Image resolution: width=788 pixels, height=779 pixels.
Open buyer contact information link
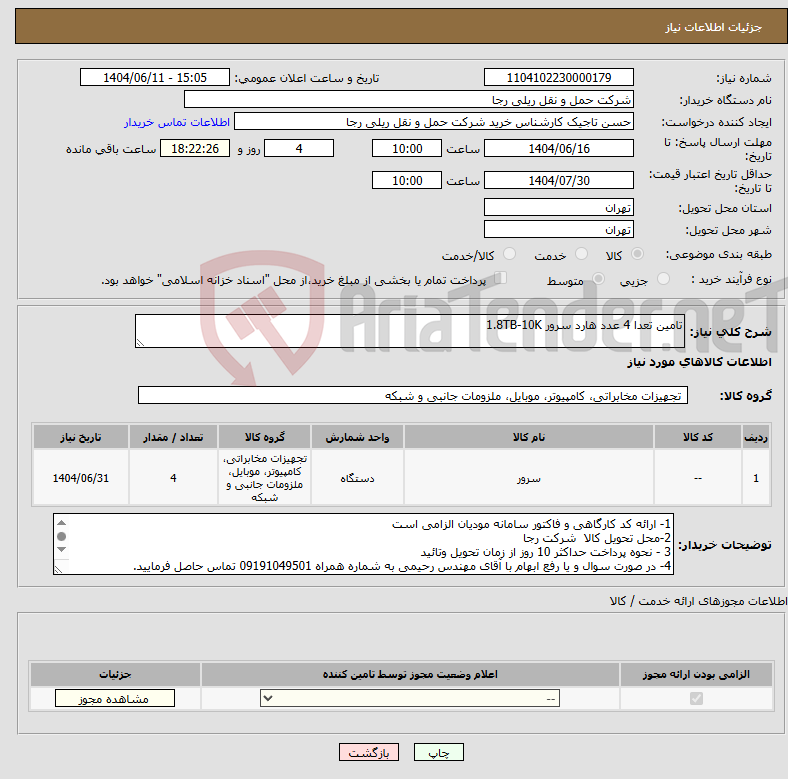[x=177, y=122]
